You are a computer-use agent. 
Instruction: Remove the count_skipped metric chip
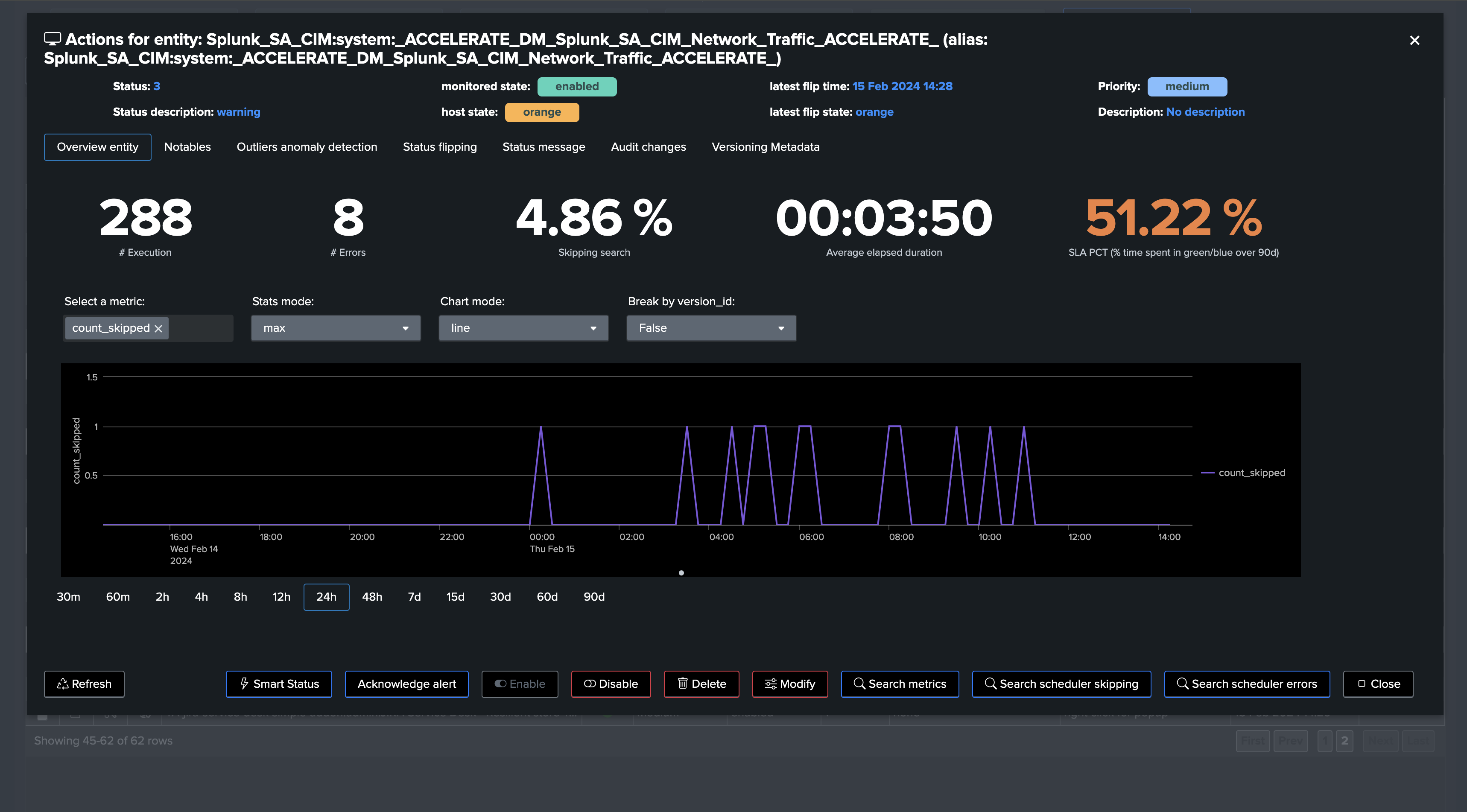point(158,329)
